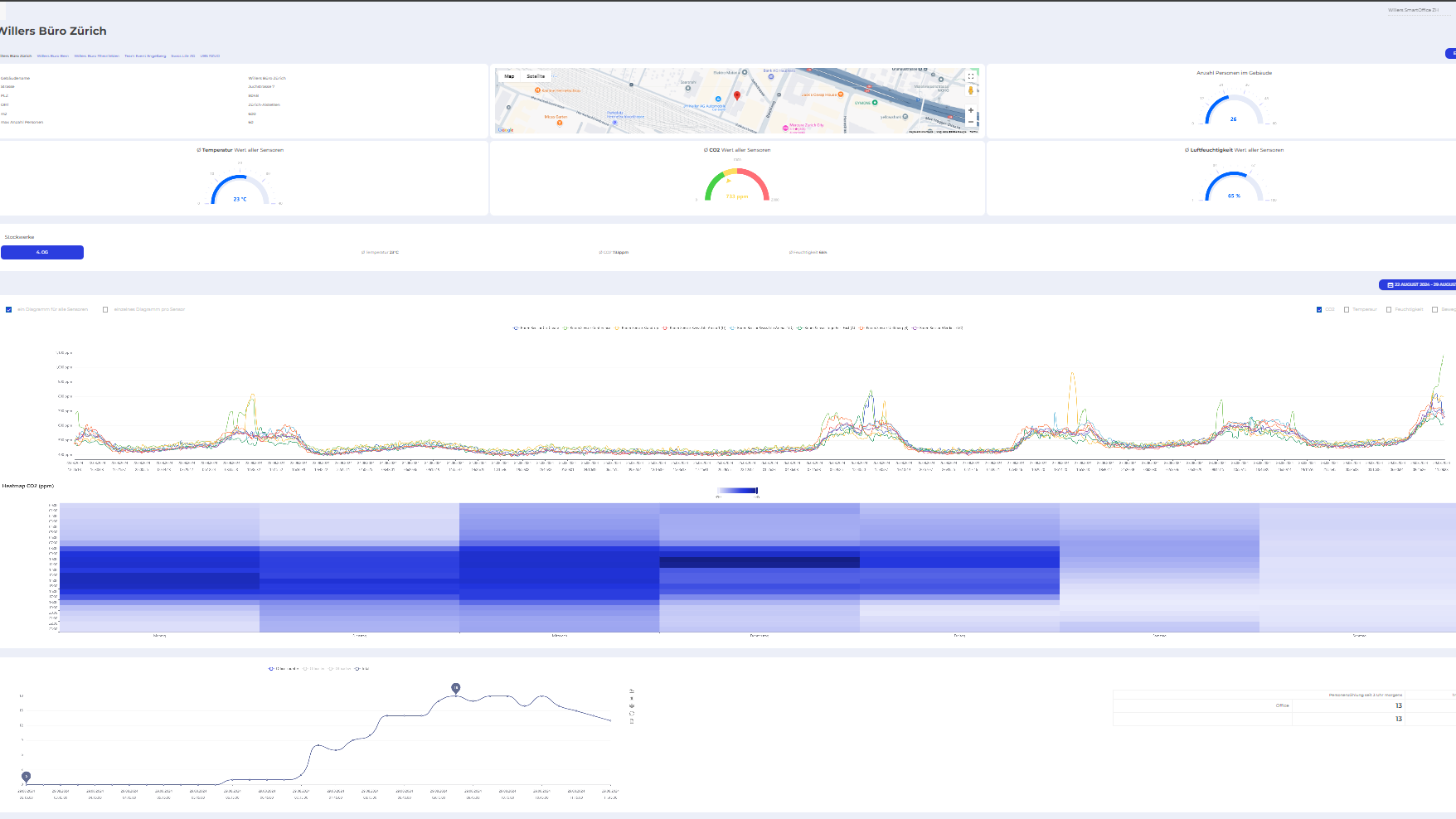Switch map to Map view
Image resolution: width=1456 pixels, height=819 pixels.
(509, 76)
